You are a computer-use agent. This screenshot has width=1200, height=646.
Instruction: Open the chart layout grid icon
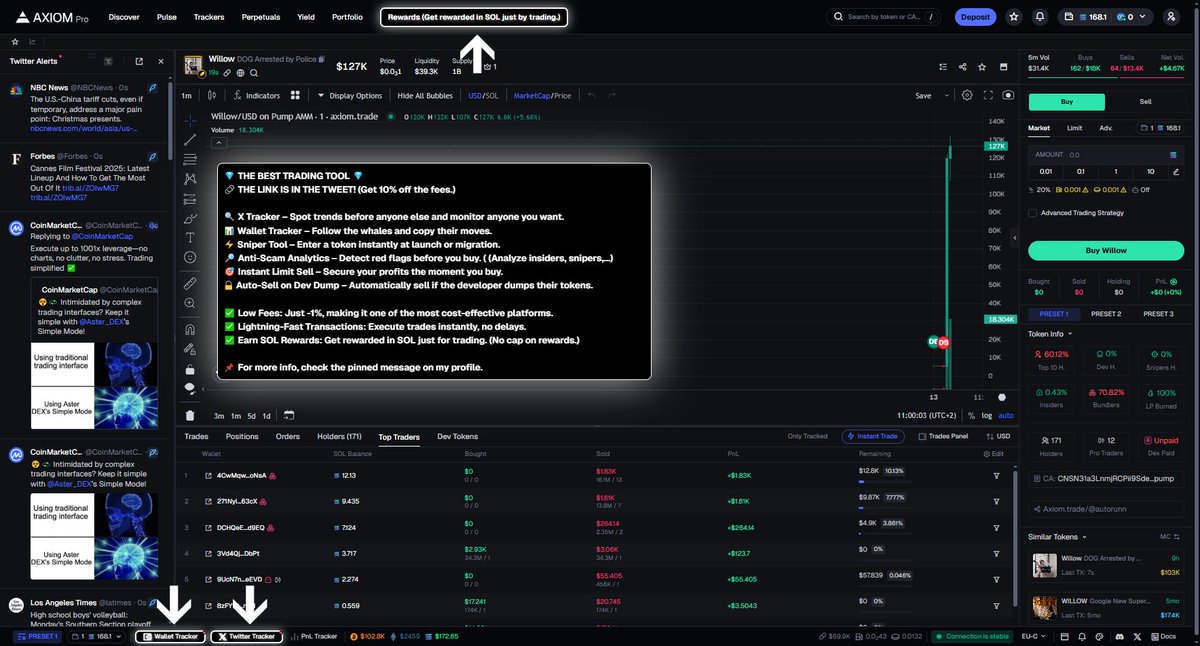(295, 95)
